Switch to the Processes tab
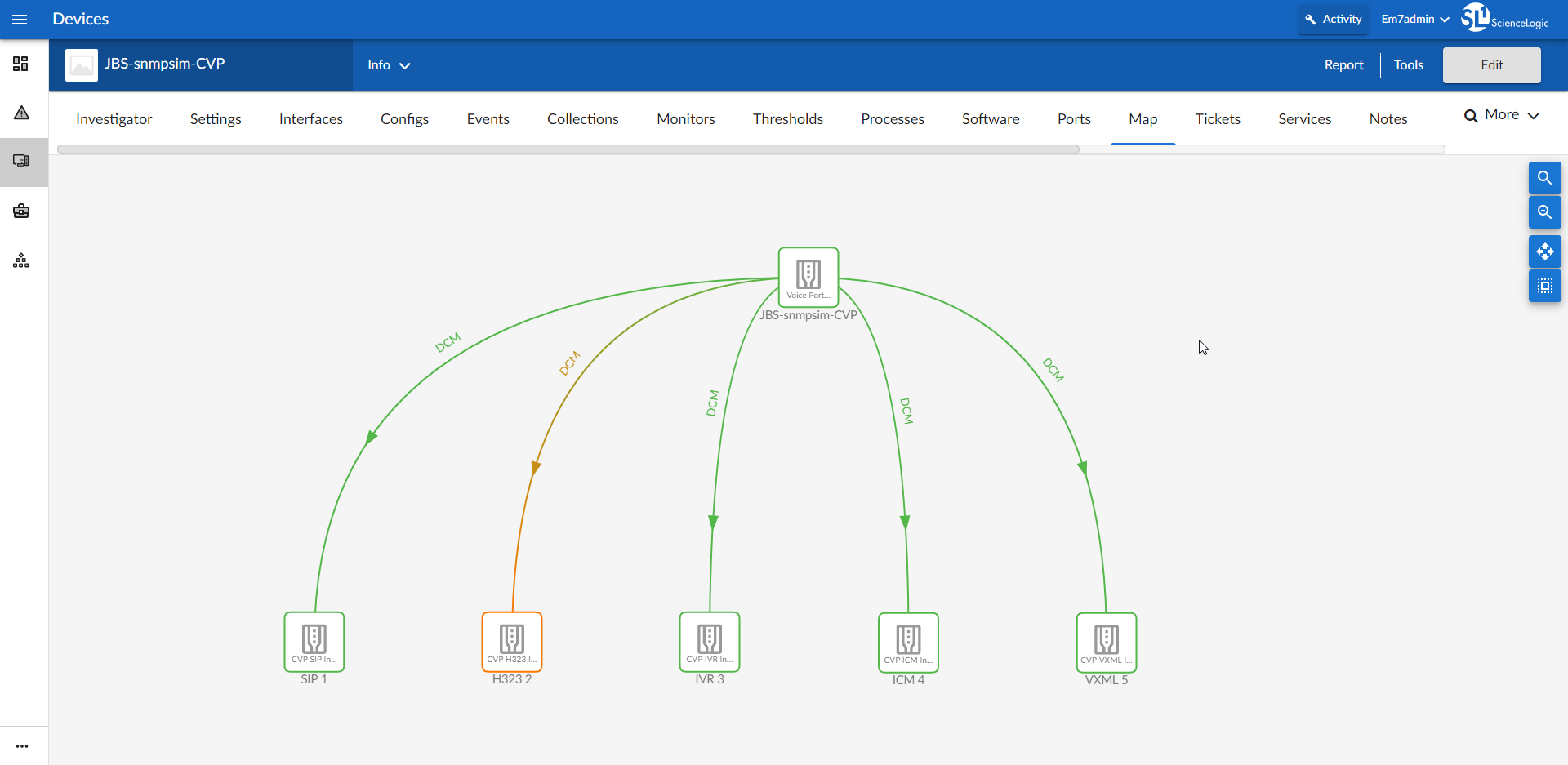 click(893, 119)
